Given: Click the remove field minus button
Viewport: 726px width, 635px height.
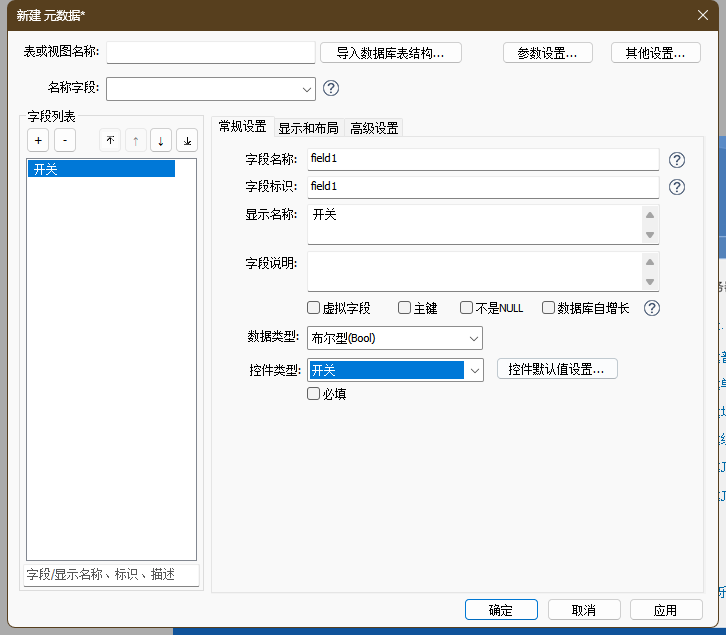Looking at the screenshot, I should [63, 140].
